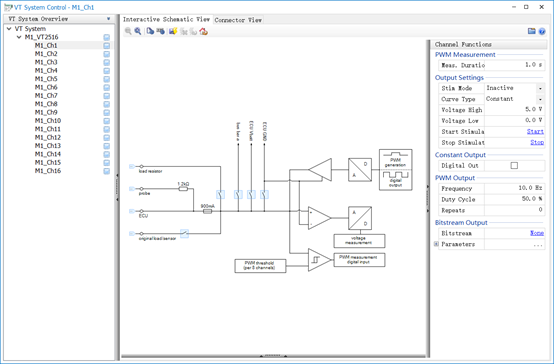This screenshot has width=554, height=364.
Task: Click the module icon beside M1_VT2516
Action: click(x=106, y=37)
